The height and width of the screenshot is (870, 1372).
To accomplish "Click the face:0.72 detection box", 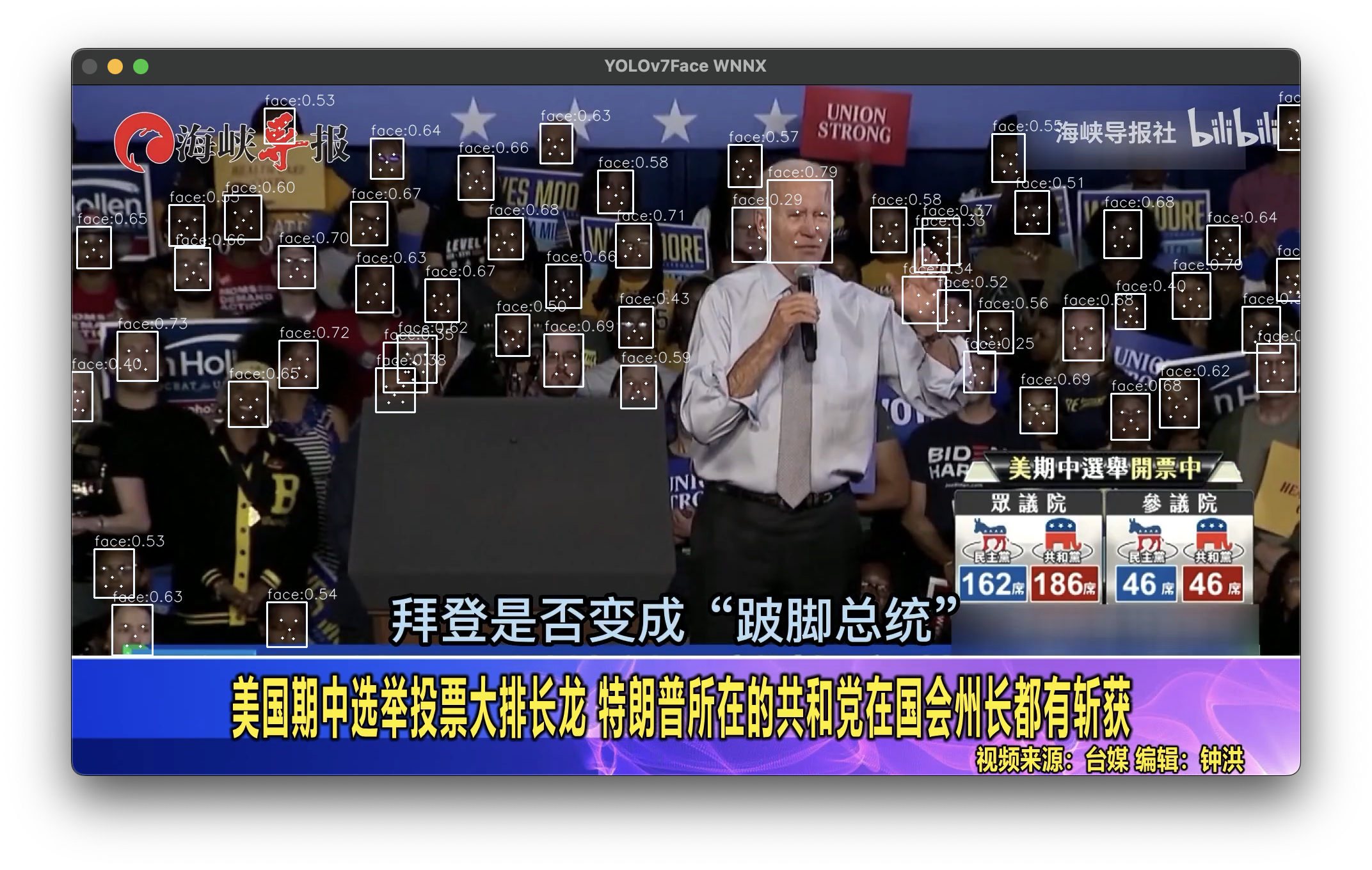I will (298, 364).
